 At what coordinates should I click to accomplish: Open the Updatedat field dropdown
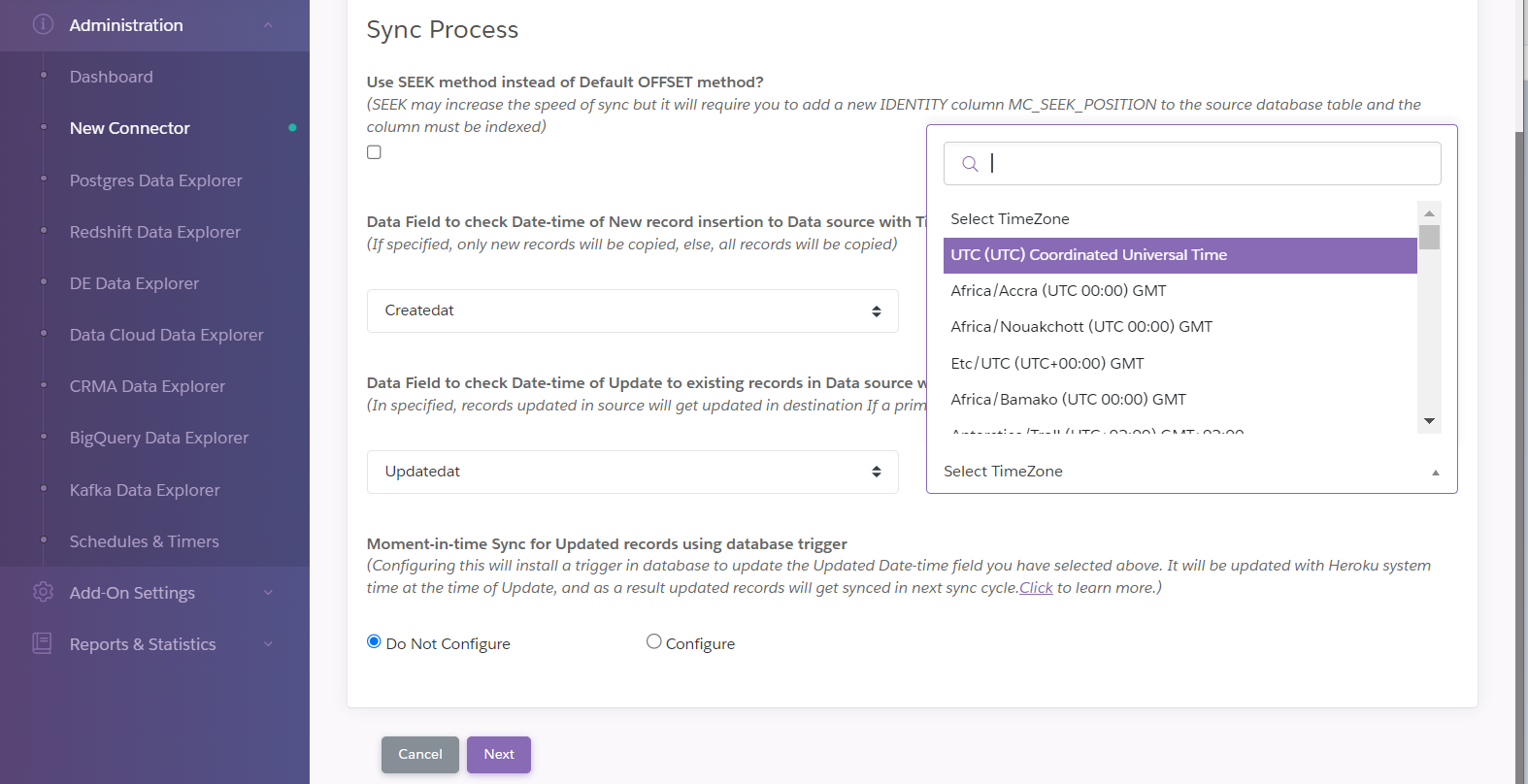click(x=632, y=472)
